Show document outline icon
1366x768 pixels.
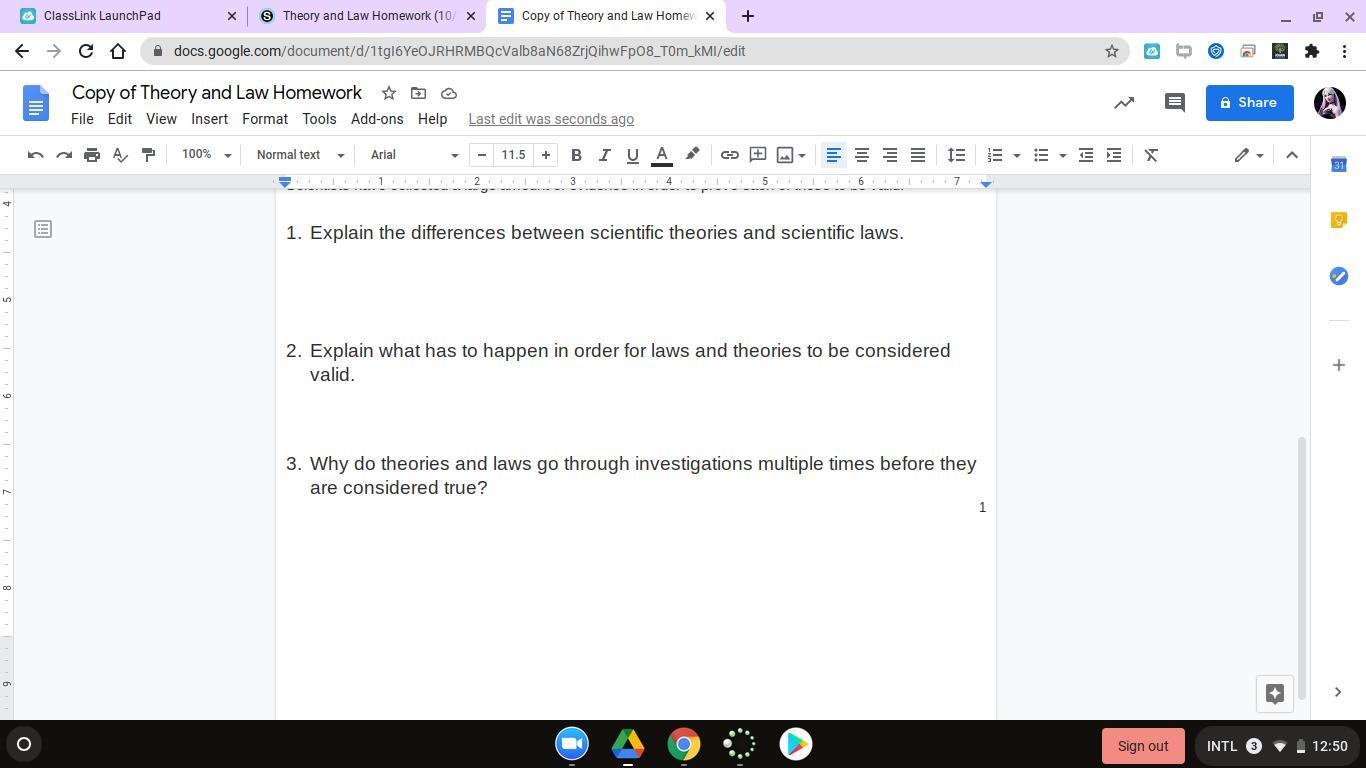pos(43,229)
